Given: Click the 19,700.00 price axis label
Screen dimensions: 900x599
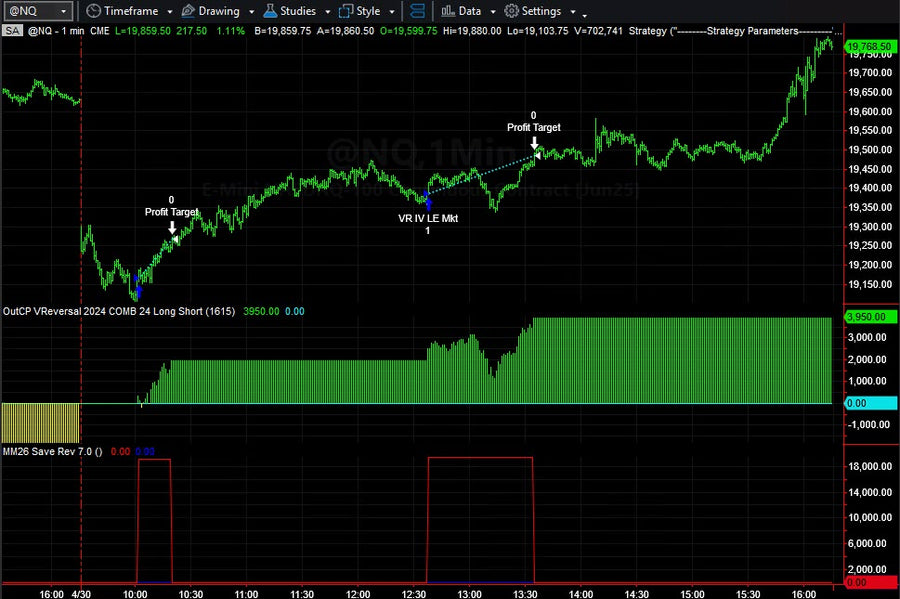Looking at the screenshot, I should tap(870, 73).
